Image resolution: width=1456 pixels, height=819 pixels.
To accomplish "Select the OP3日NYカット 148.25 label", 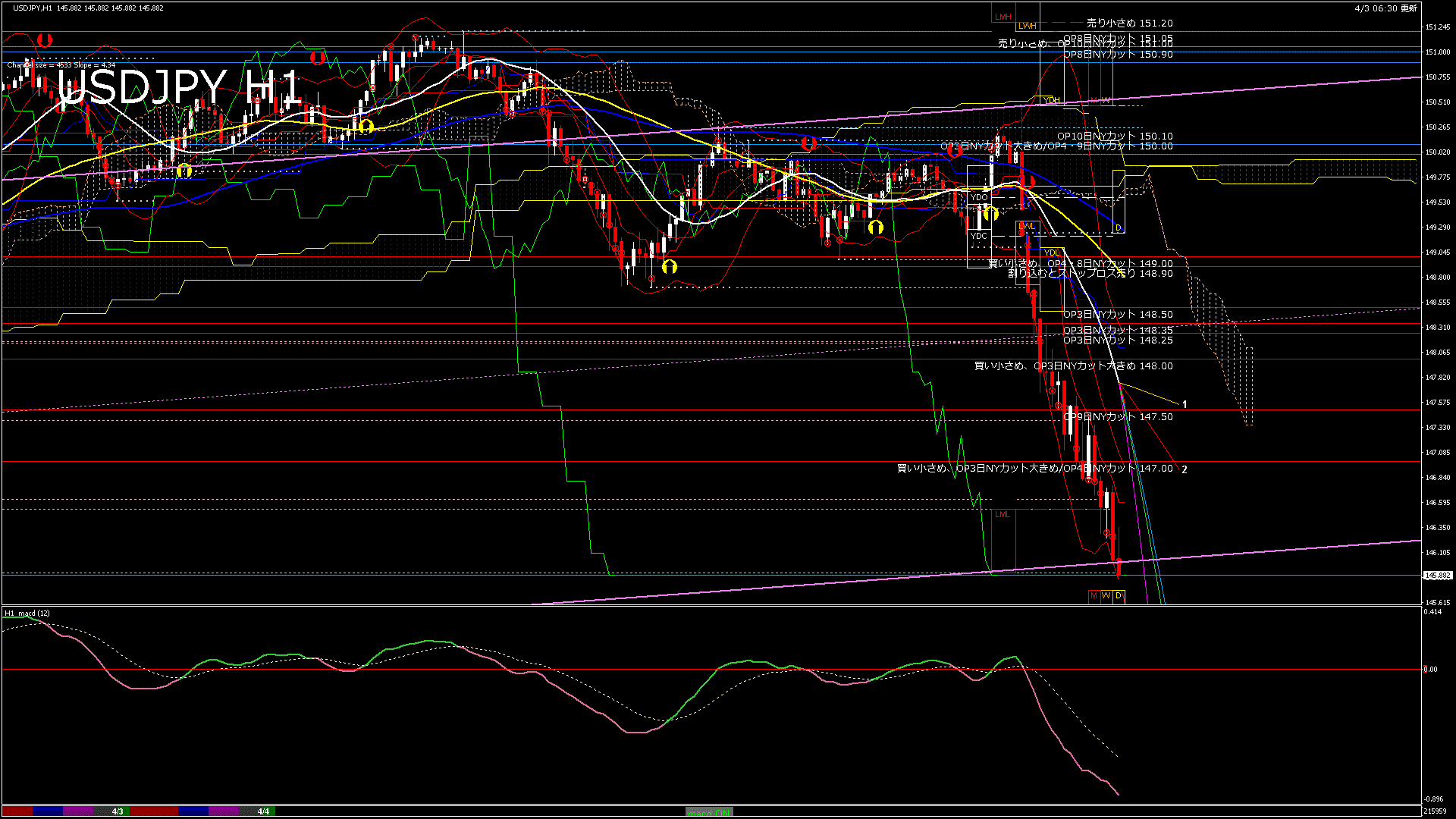I will (x=1118, y=340).
